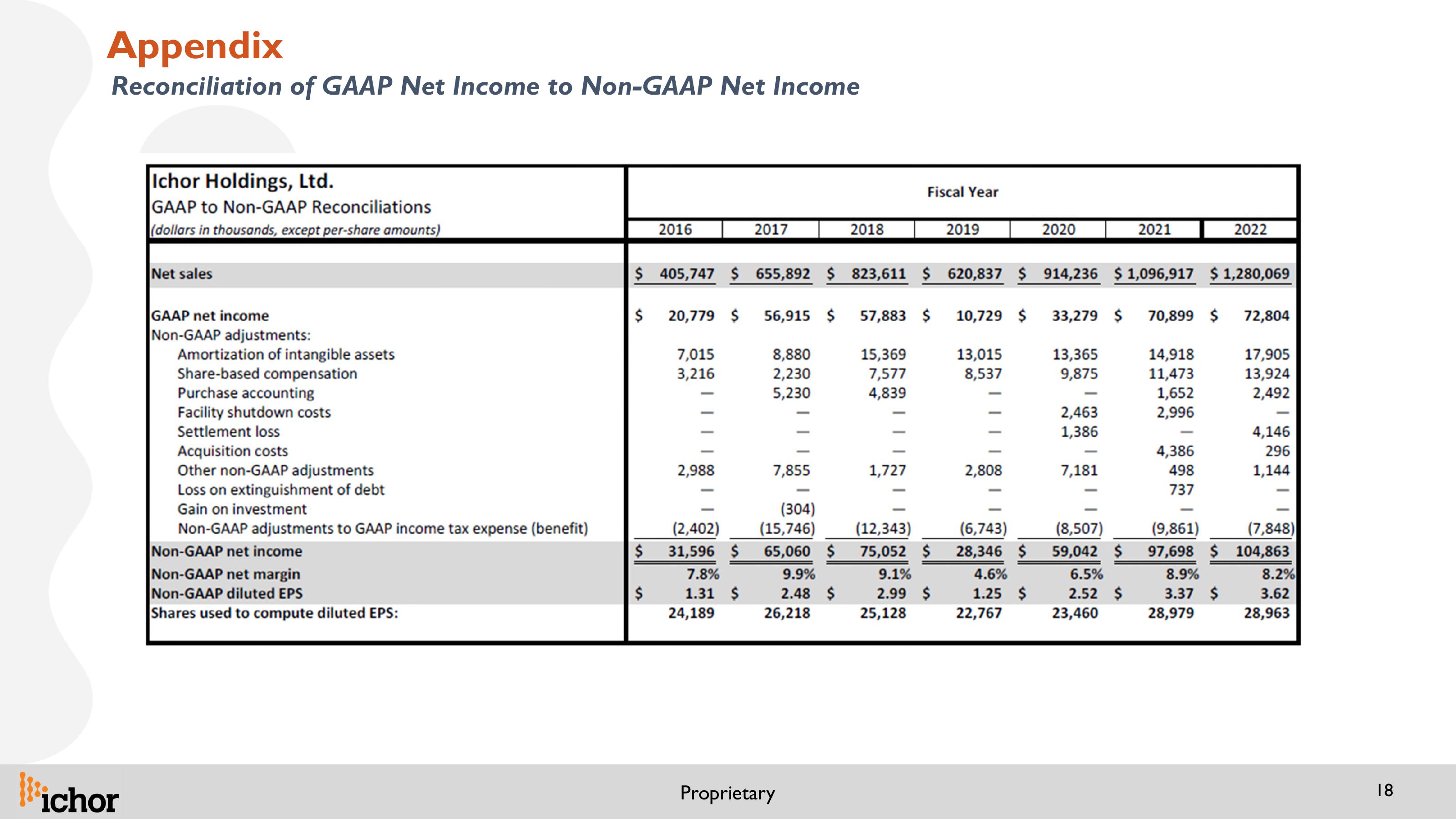This screenshot has width=1456, height=819.
Task: Click net sales value 620,837
Action: tap(975, 274)
